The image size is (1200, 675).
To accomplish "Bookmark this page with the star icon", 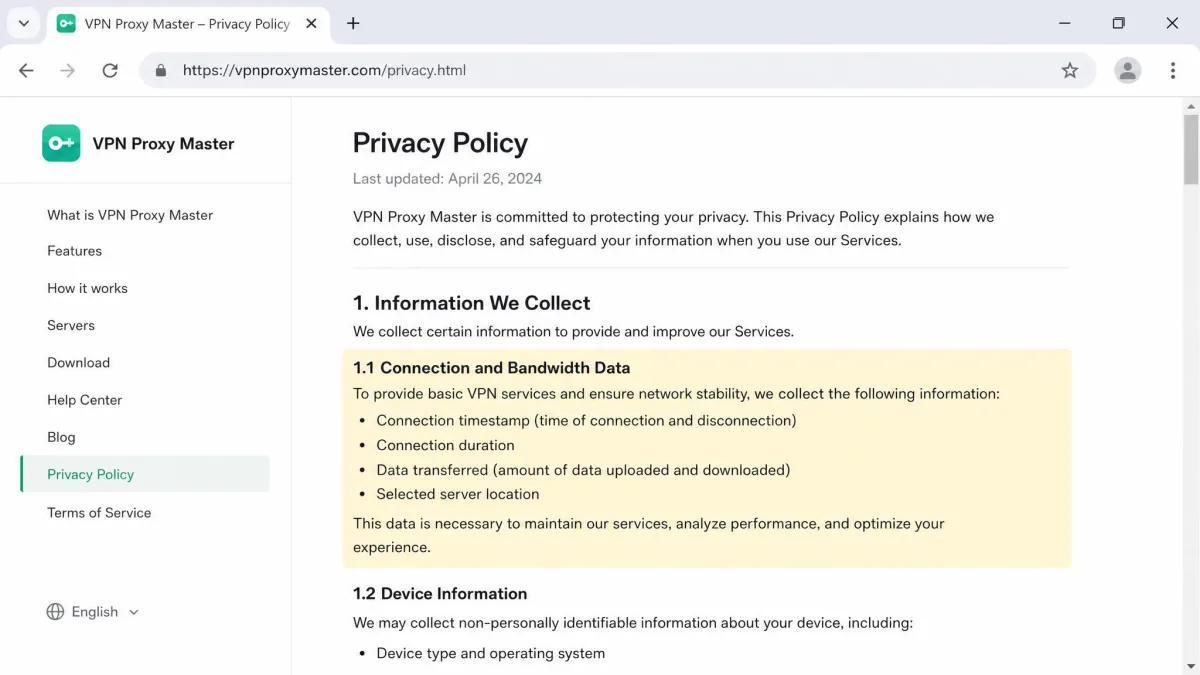I will pos(1070,70).
